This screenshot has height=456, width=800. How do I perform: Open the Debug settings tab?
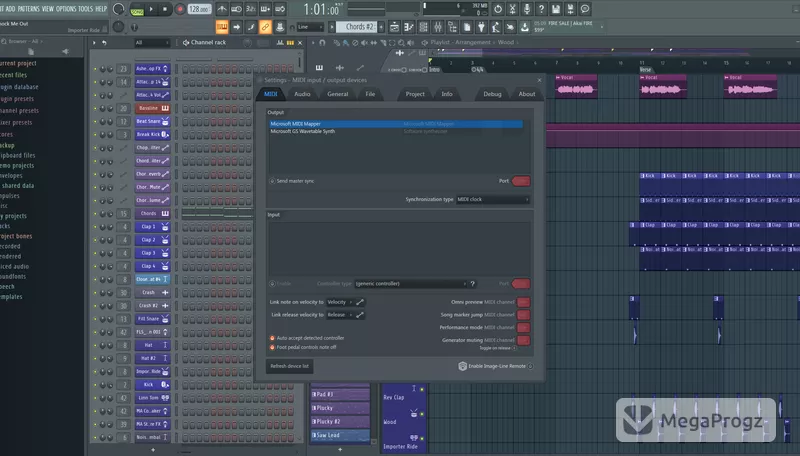coord(492,94)
